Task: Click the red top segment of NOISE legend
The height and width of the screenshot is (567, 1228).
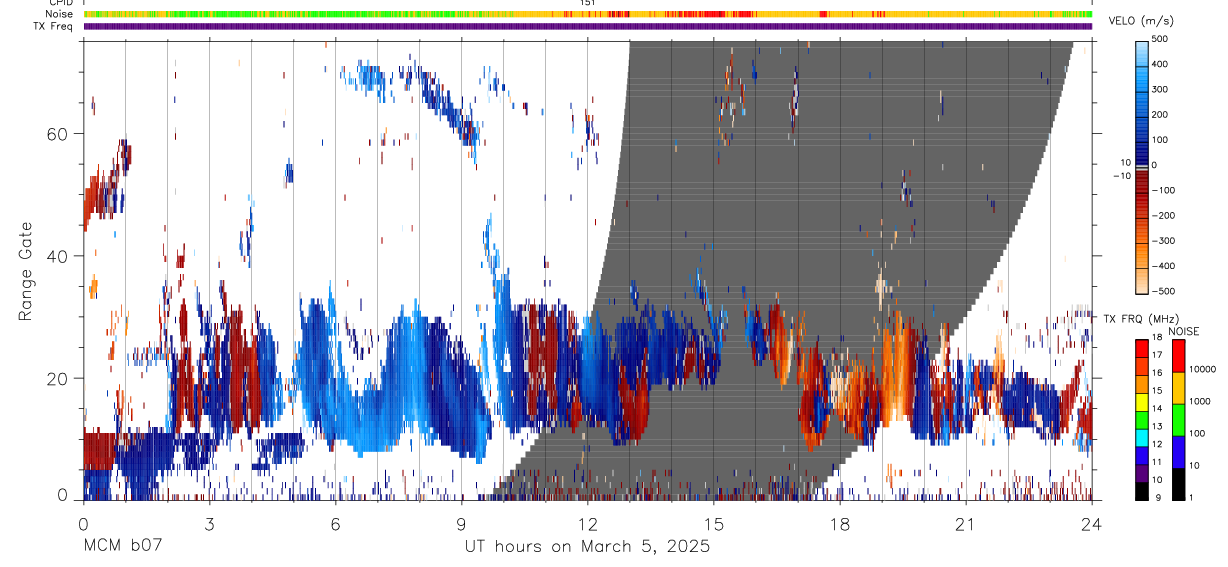Action: pos(1178,355)
